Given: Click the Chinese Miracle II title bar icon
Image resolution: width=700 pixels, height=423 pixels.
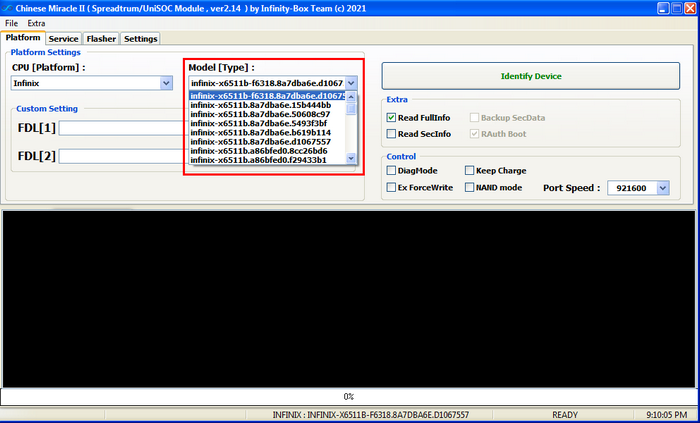Looking at the screenshot, I should (8, 8).
